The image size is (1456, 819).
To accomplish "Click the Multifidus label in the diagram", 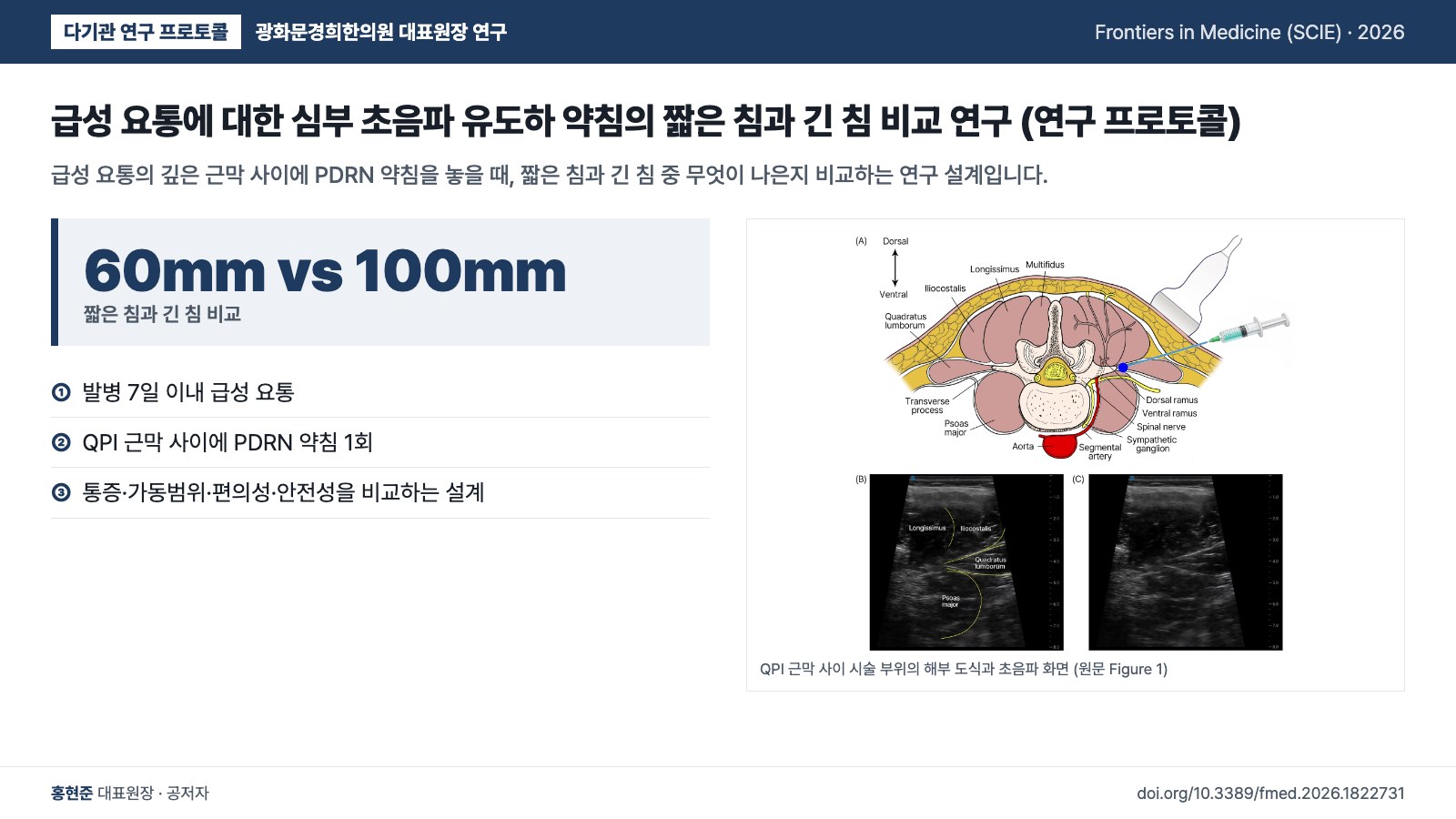I will tap(1045, 265).
